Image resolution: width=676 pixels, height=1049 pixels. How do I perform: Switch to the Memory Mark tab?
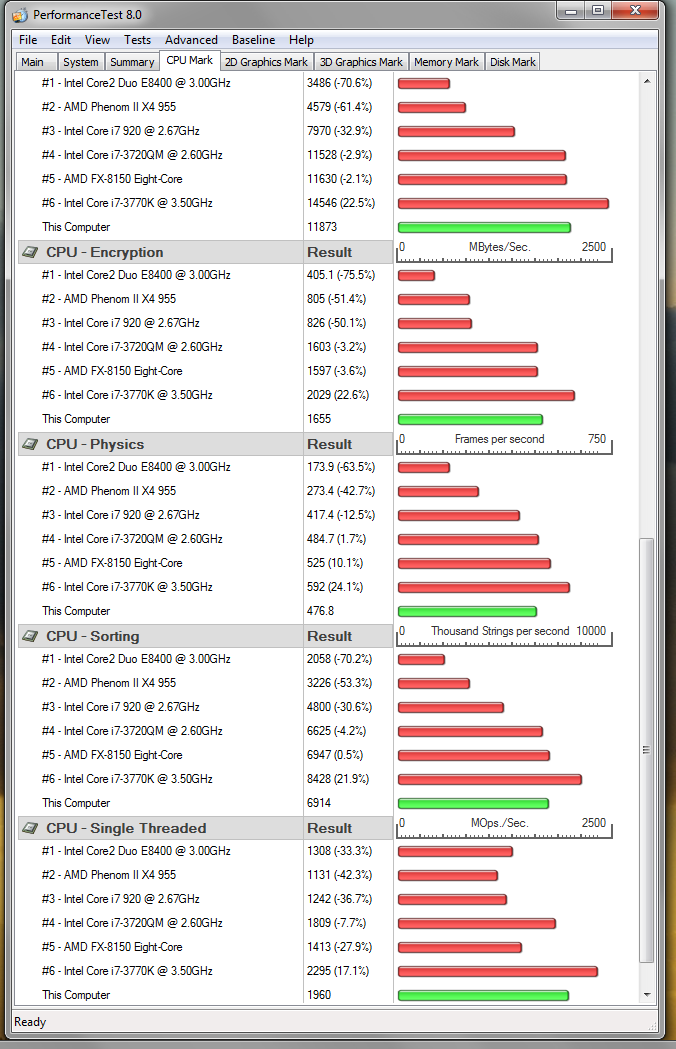click(446, 62)
